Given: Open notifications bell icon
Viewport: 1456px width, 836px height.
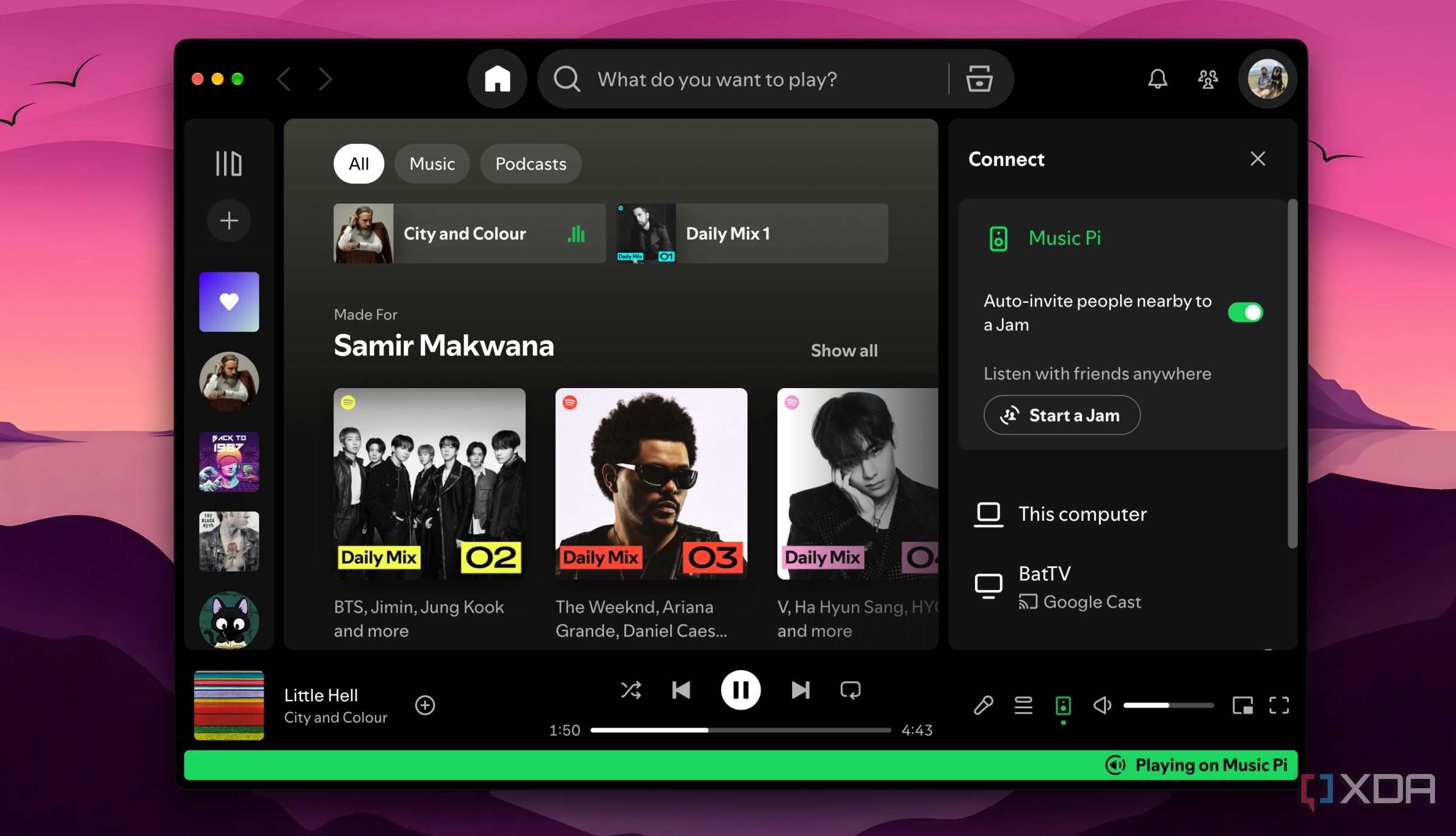Looking at the screenshot, I should [x=1157, y=79].
